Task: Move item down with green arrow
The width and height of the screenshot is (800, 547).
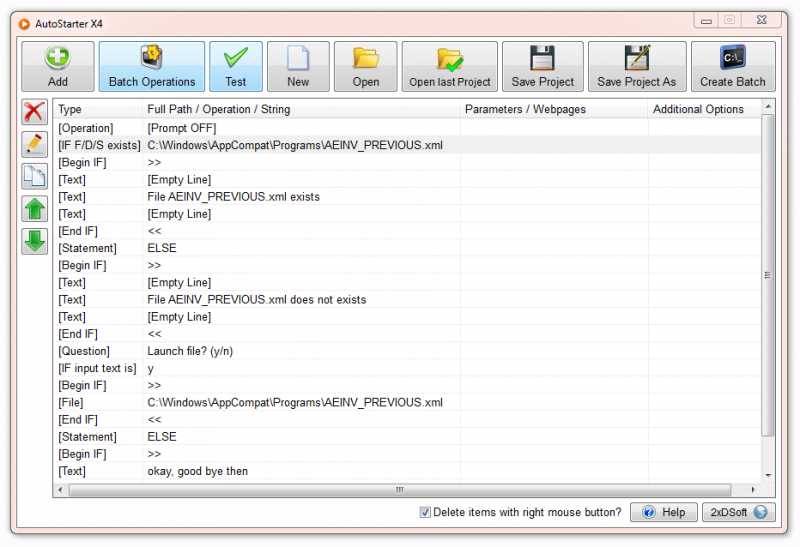Action: pos(35,241)
